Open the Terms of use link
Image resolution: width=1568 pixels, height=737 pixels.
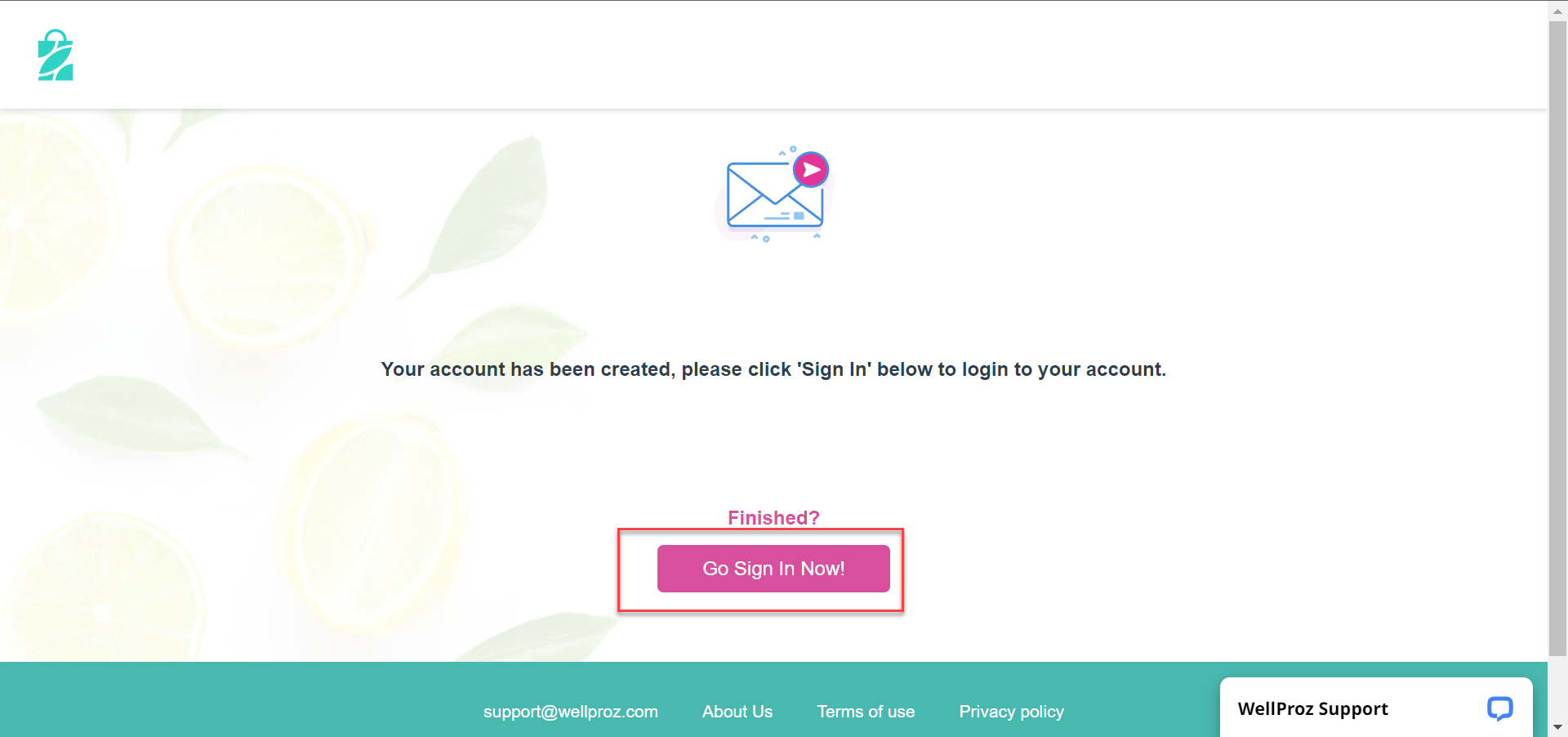(x=866, y=712)
